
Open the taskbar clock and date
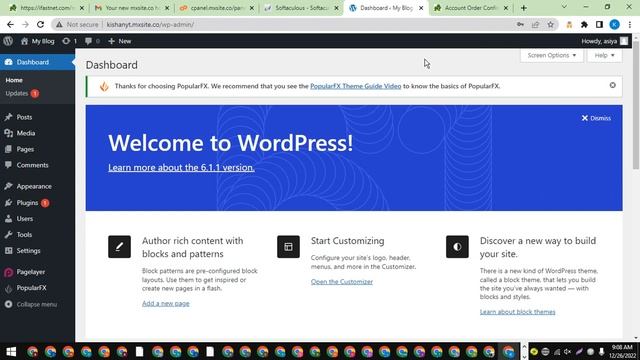point(623,351)
